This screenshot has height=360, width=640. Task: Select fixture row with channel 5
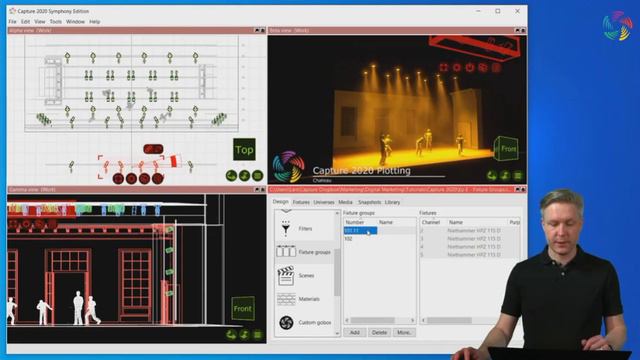point(470,255)
